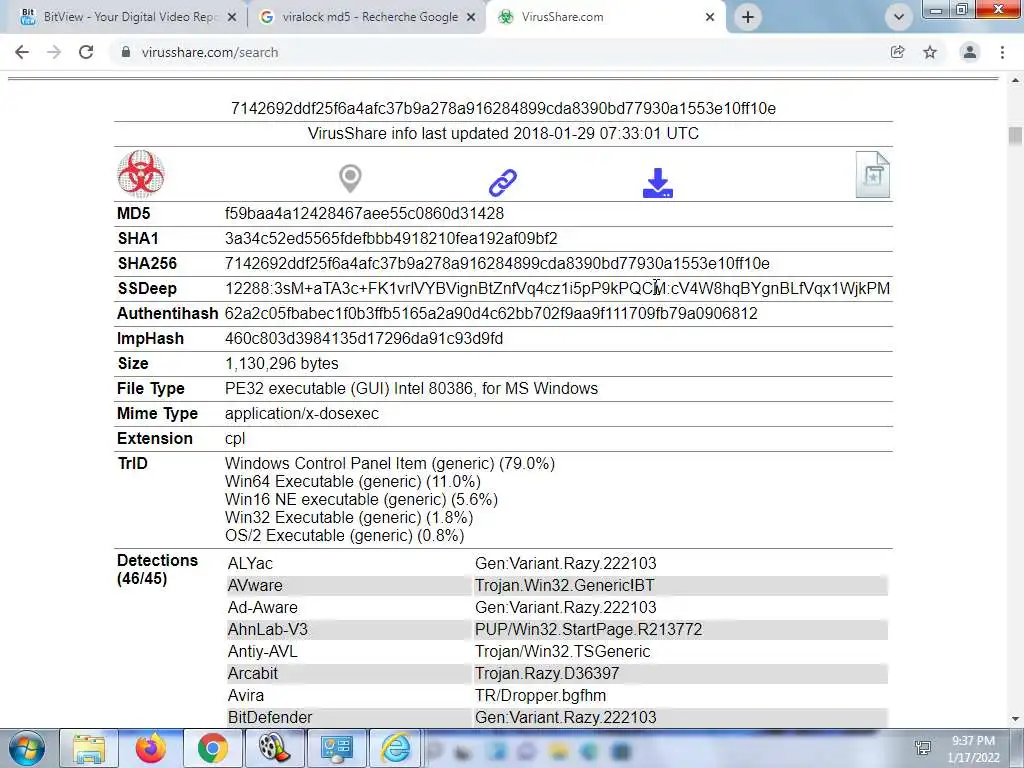Click the ImpHash value 460c803d3984135d17296da91c93d9fd
This screenshot has height=768, width=1024.
click(x=364, y=338)
